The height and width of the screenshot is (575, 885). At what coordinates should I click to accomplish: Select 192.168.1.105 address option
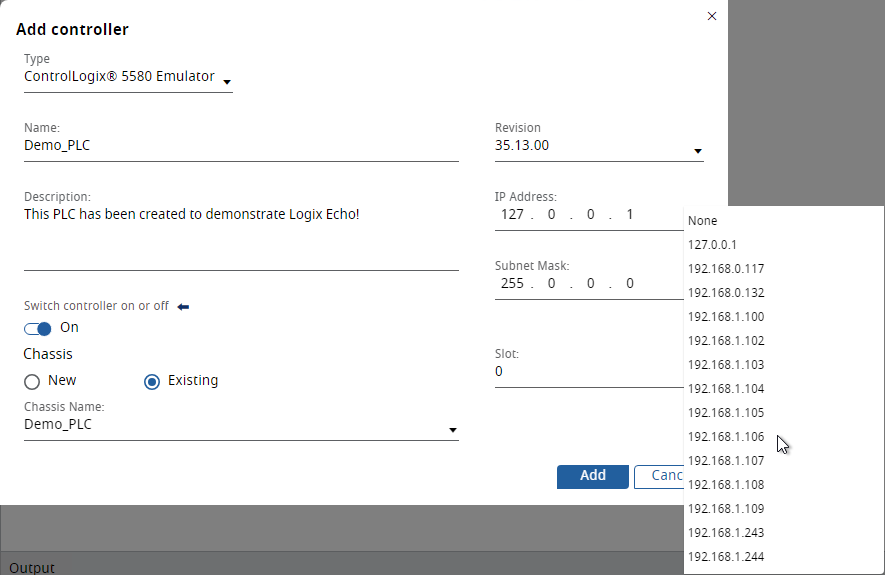click(784, 412)
